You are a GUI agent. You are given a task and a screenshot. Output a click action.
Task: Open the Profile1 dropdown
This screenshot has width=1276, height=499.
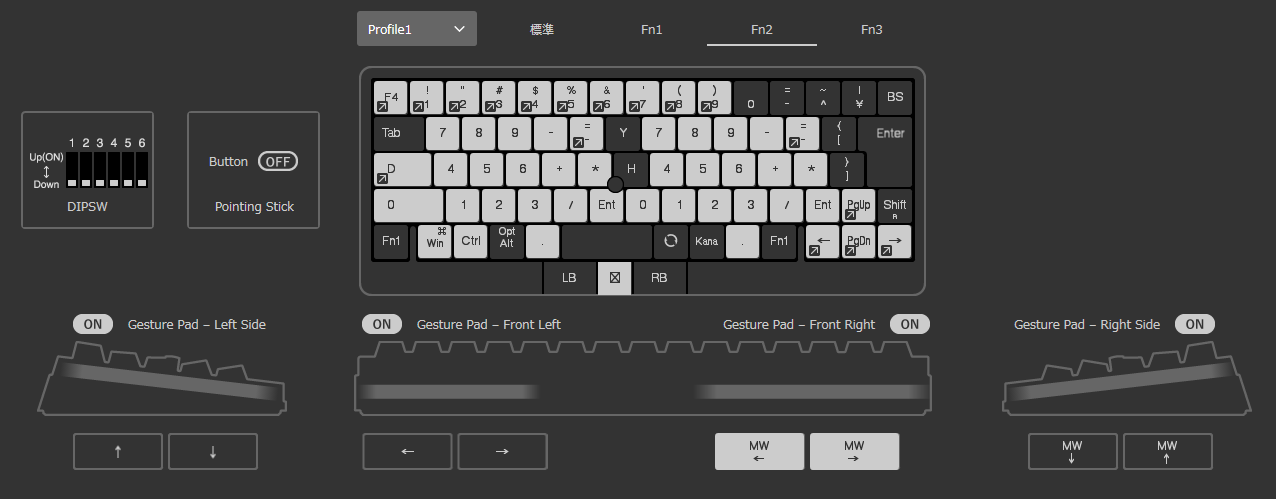(417, 29)
